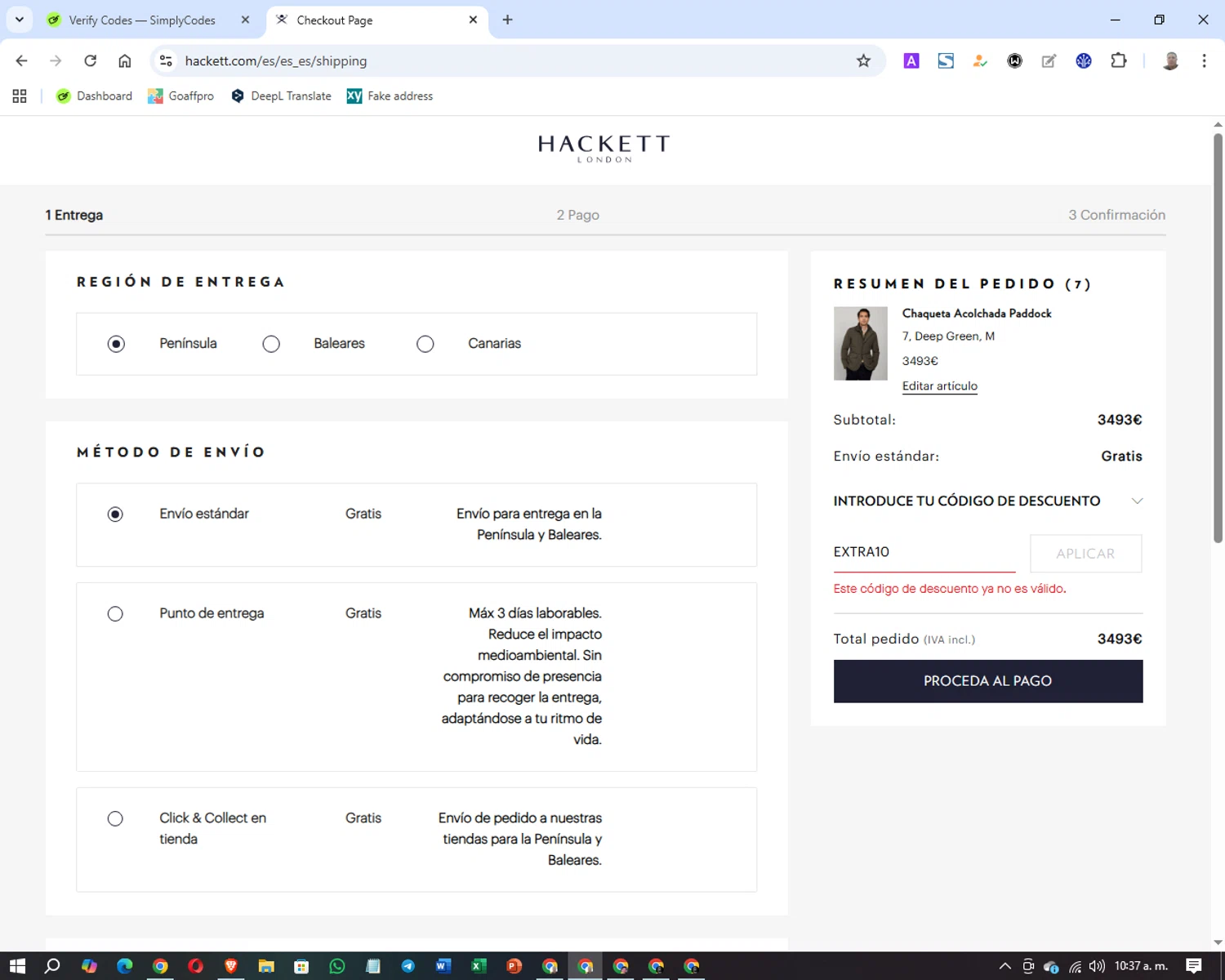Open PowerPoint from the taskbar
Screen dimensions: 1225x980
point(514,966)
